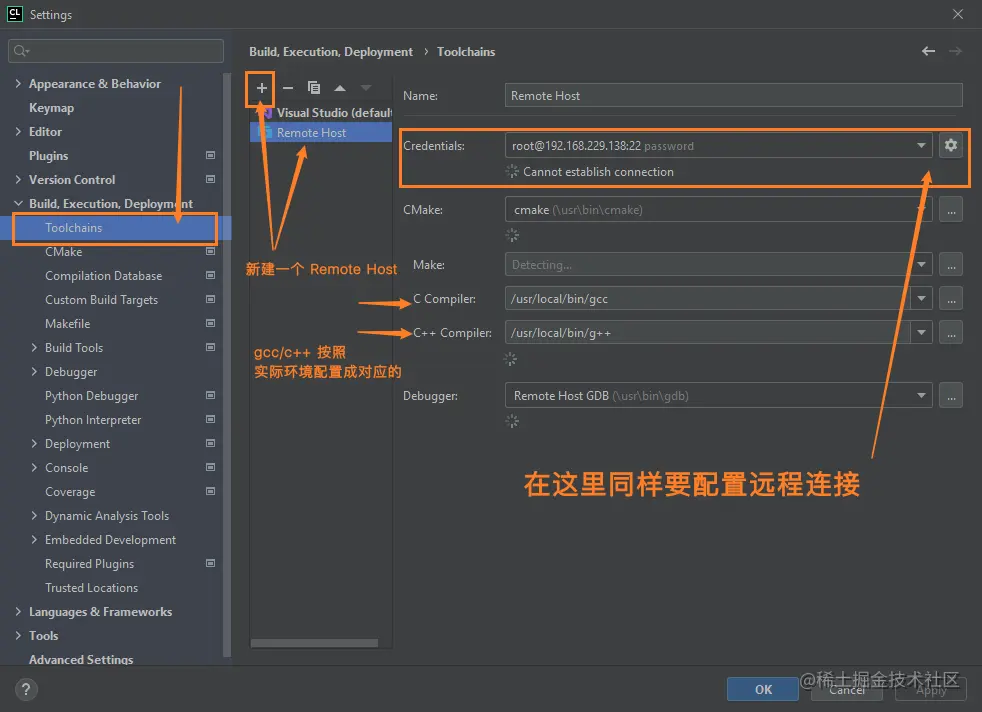Duplicate the Remote Host toolchain via the copy icon

(312, 88)
